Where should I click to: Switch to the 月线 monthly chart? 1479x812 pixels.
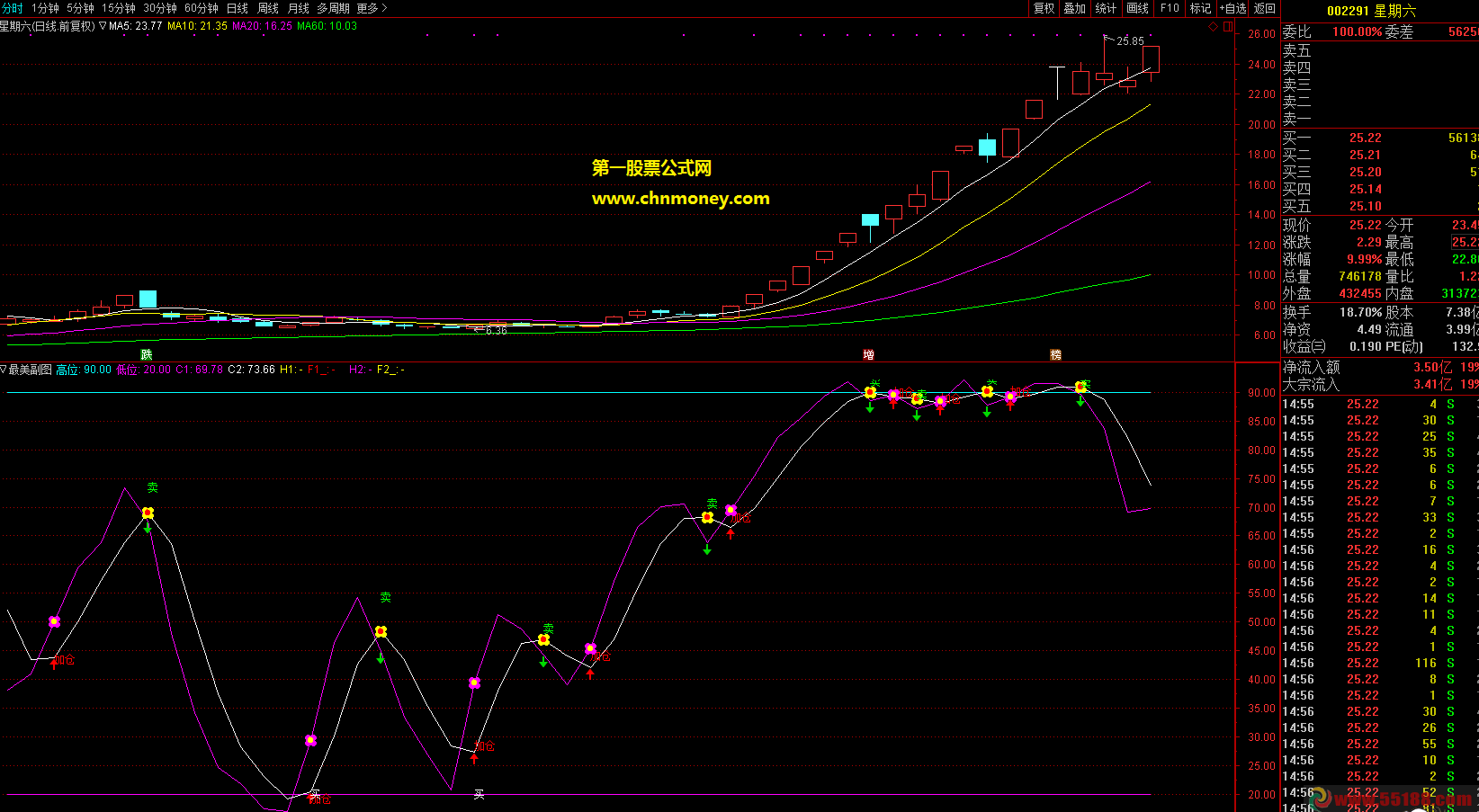[x=299, y=8]
